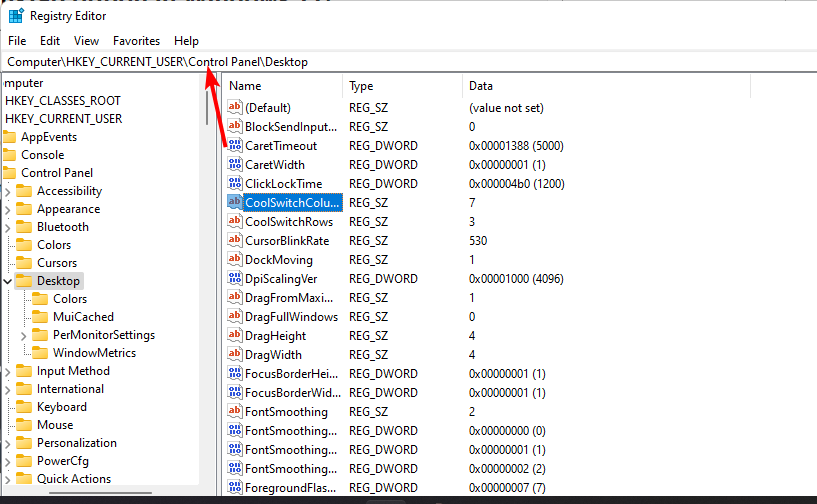Open the Edit menu

pyautogui.click(x=50, y=41)
